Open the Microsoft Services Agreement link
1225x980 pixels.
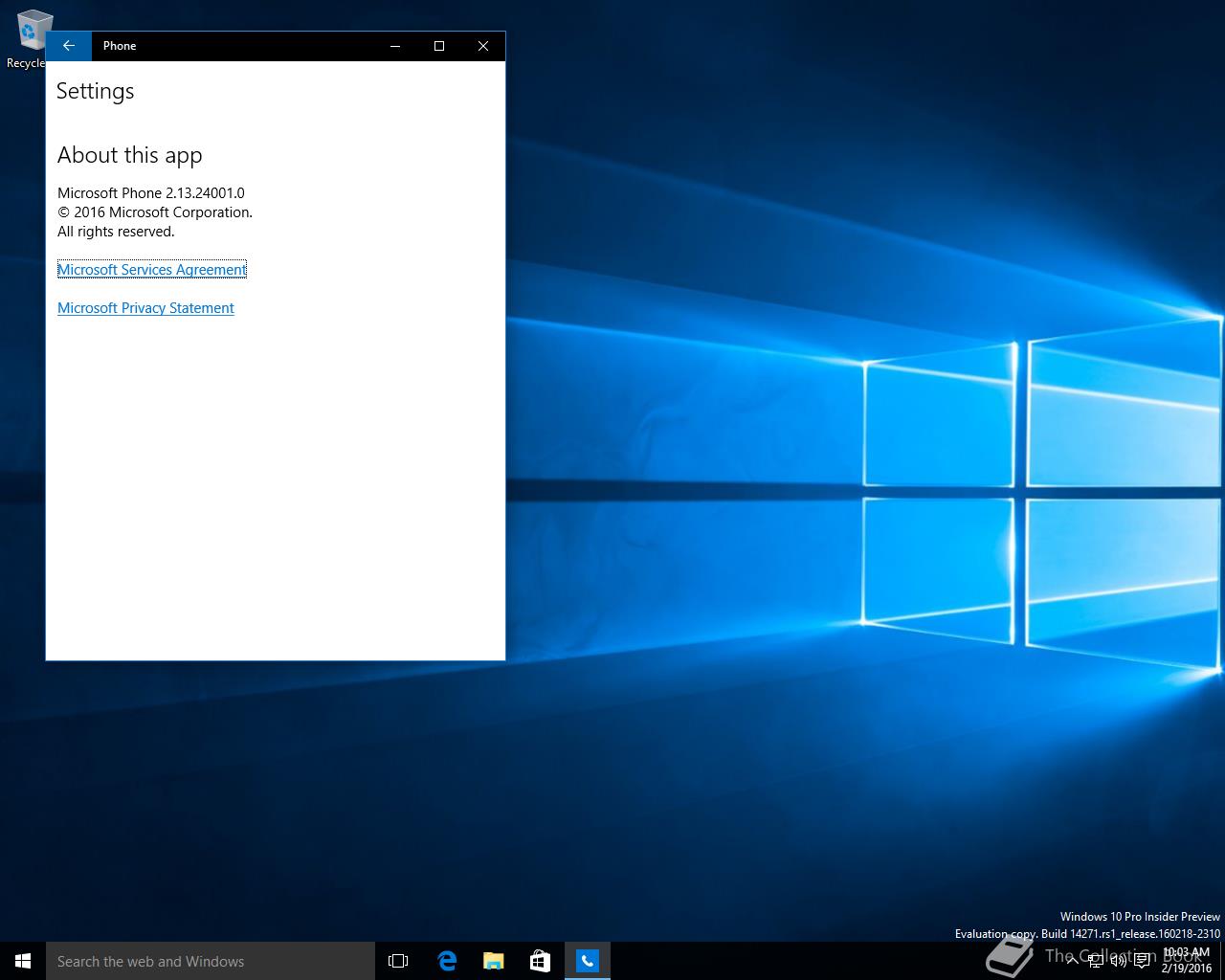pyautogui.click(x=151, y=270)
